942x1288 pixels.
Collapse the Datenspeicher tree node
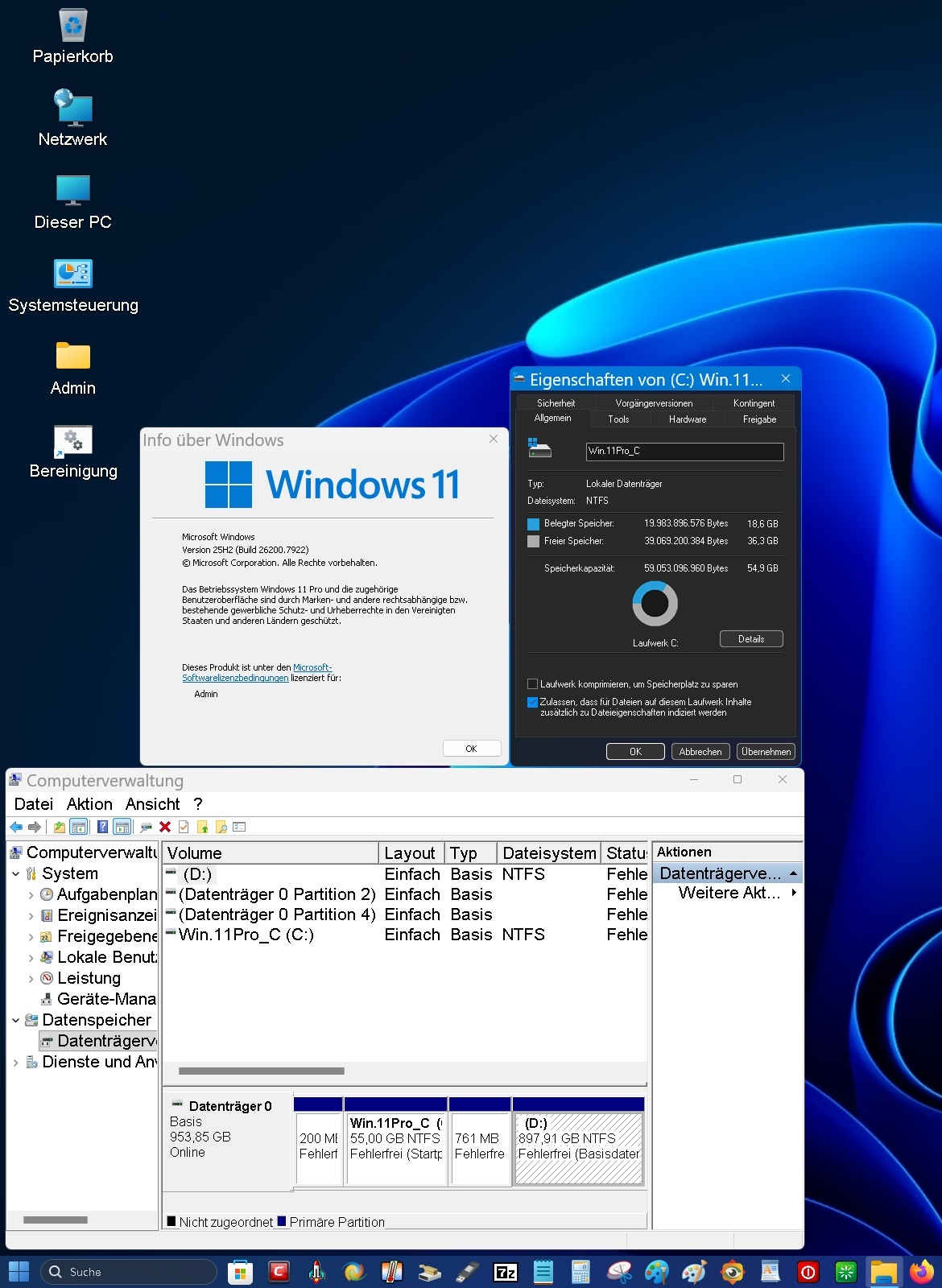tap(16, 1020)
